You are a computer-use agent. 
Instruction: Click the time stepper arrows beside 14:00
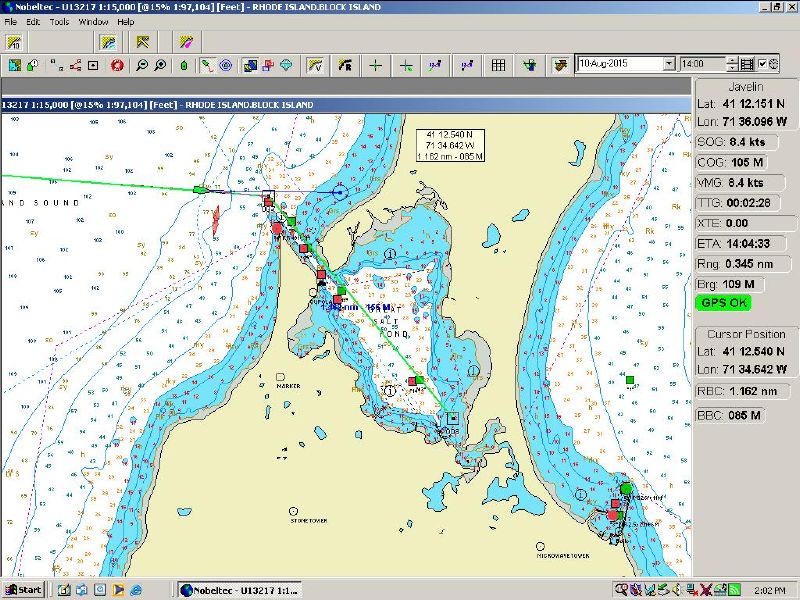tap(733, 64)
